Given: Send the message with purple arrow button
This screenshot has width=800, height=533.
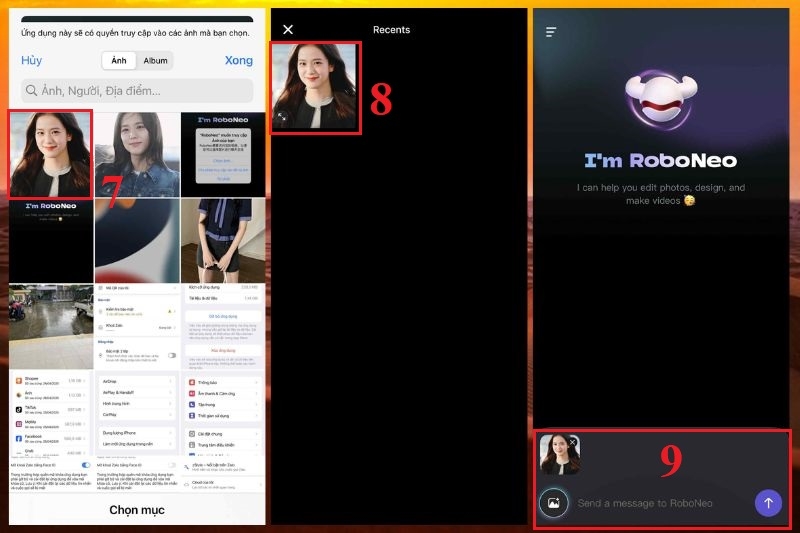Looking at the screenshot, I should (768, 503).
